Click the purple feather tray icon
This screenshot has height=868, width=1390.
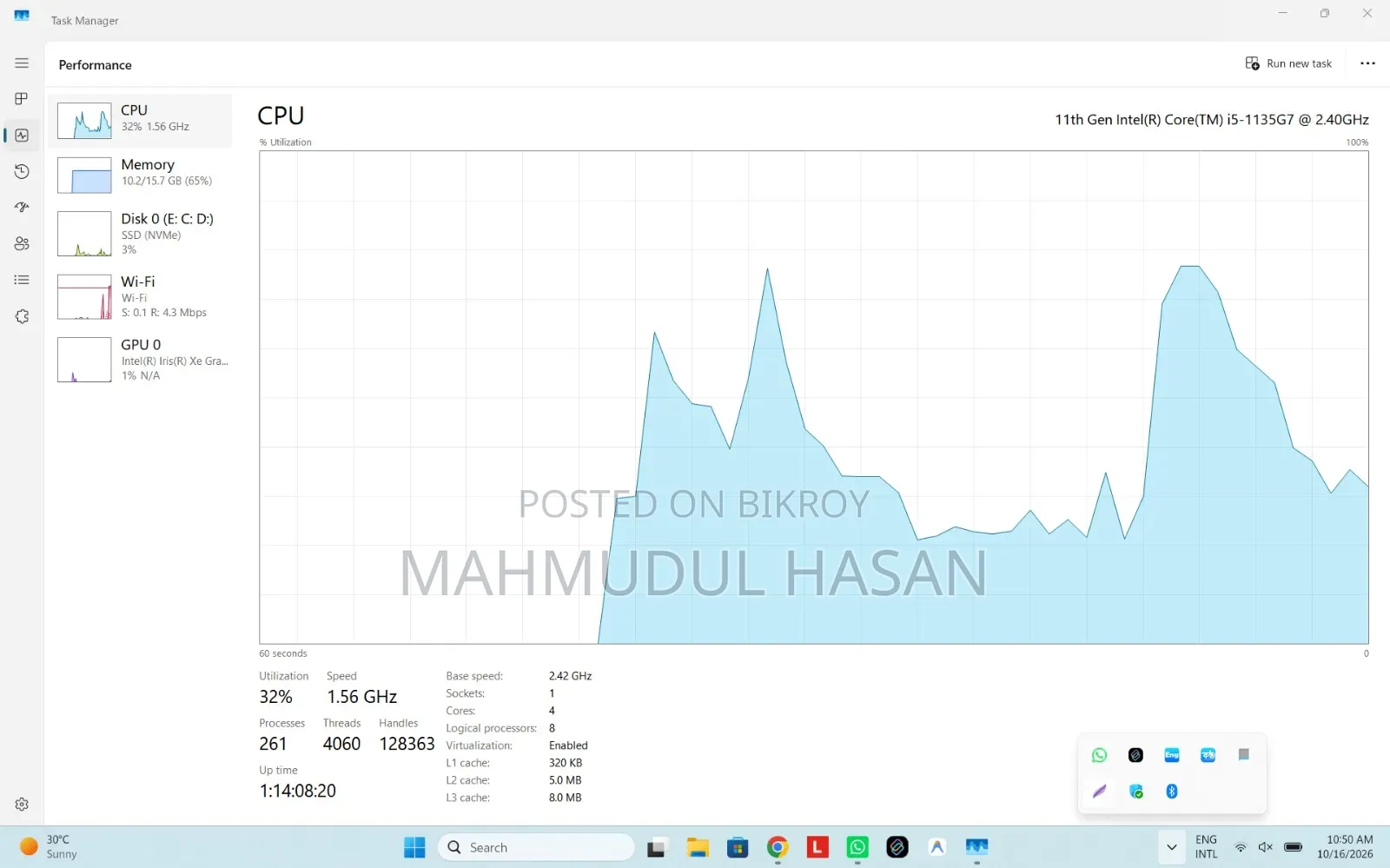coord(1099,792)
